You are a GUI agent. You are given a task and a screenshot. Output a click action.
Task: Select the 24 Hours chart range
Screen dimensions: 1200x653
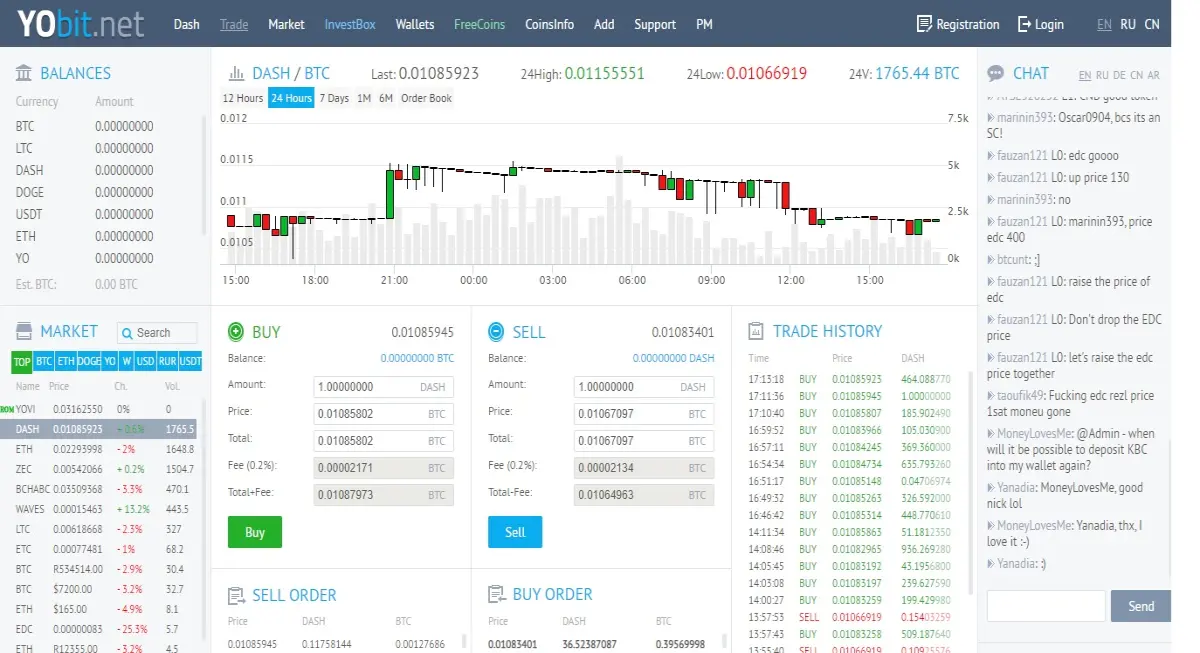pos(291,98)
